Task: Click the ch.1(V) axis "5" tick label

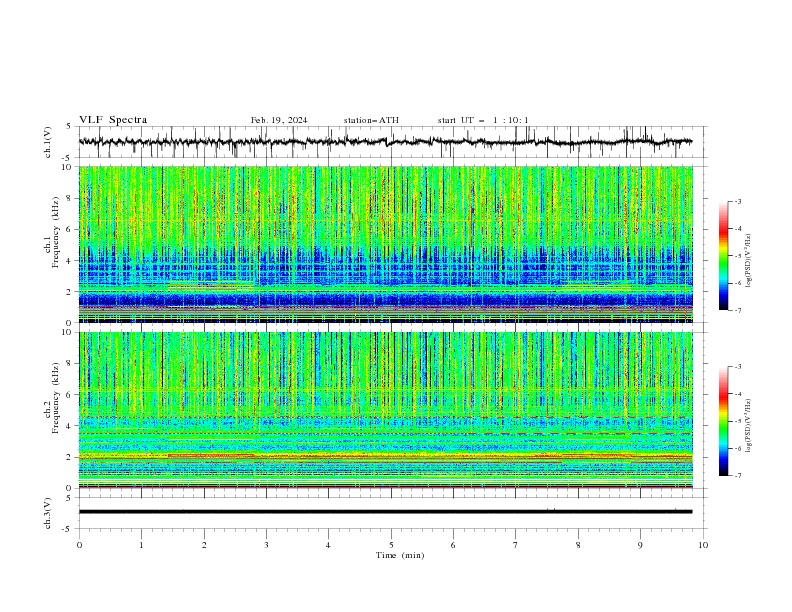Action: (x=68, y=126)
